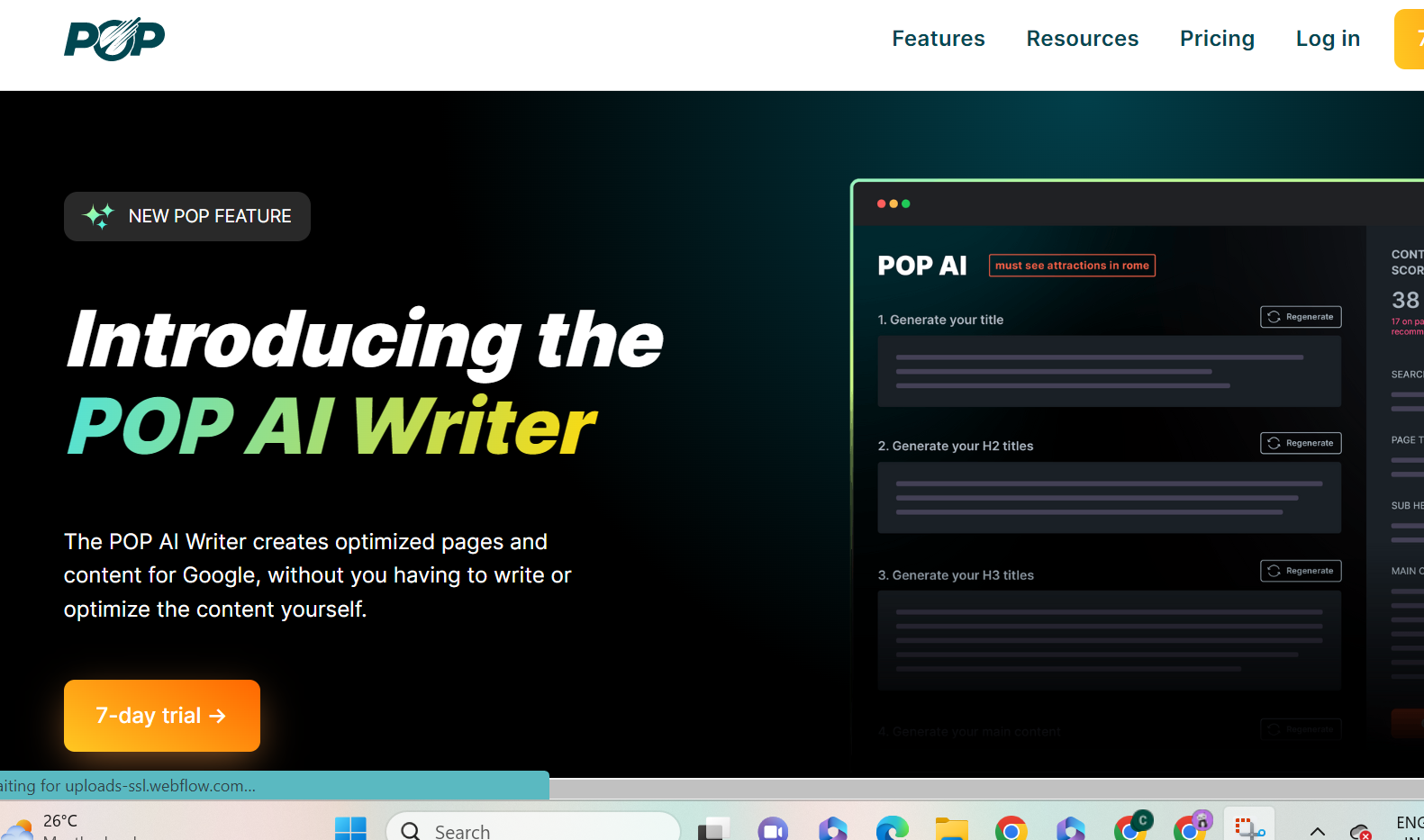Click the Log in link
This screenshot has height=840, width=1424.
click(1328, 39)
